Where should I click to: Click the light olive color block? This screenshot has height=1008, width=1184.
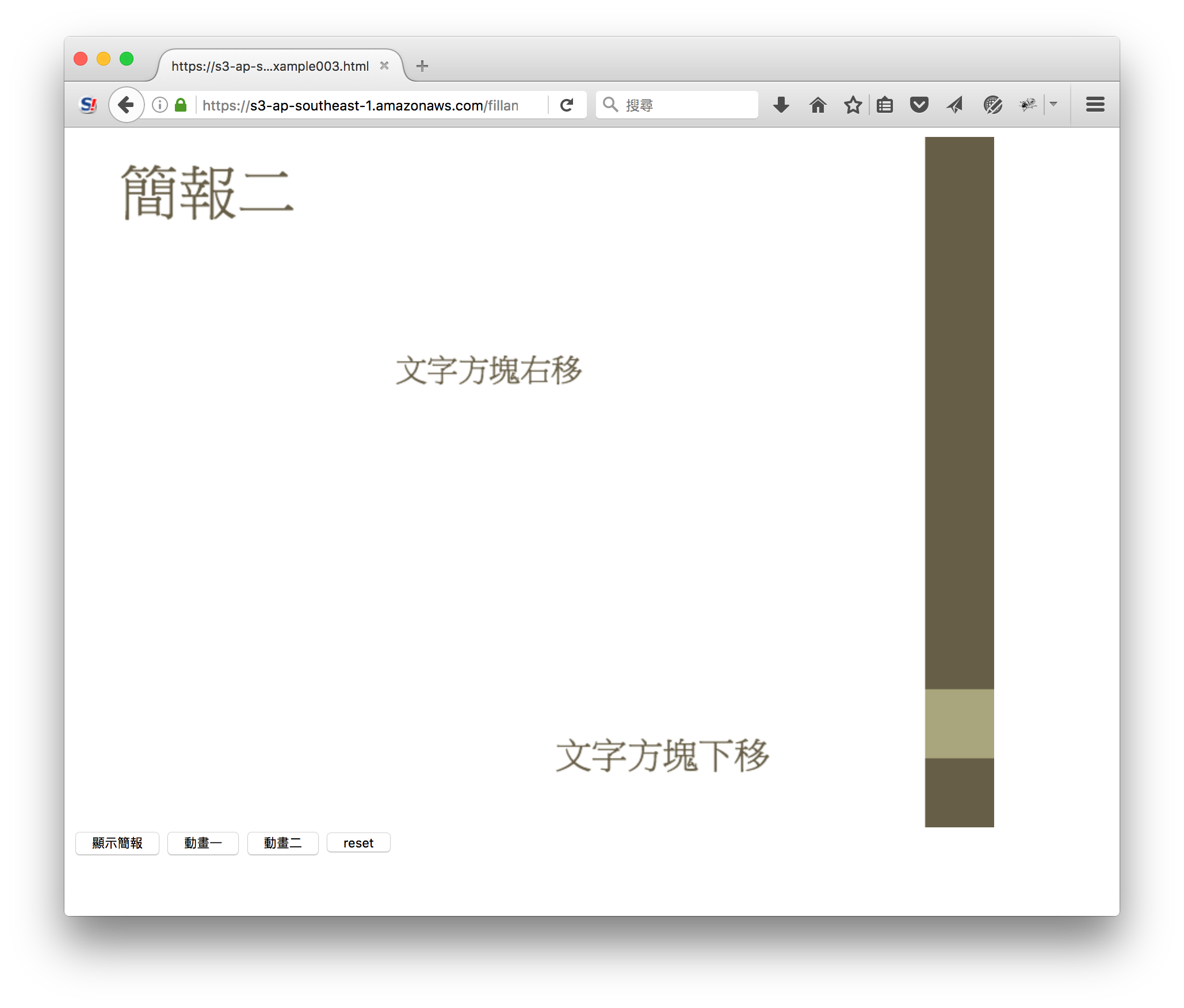tap(959, 723)
